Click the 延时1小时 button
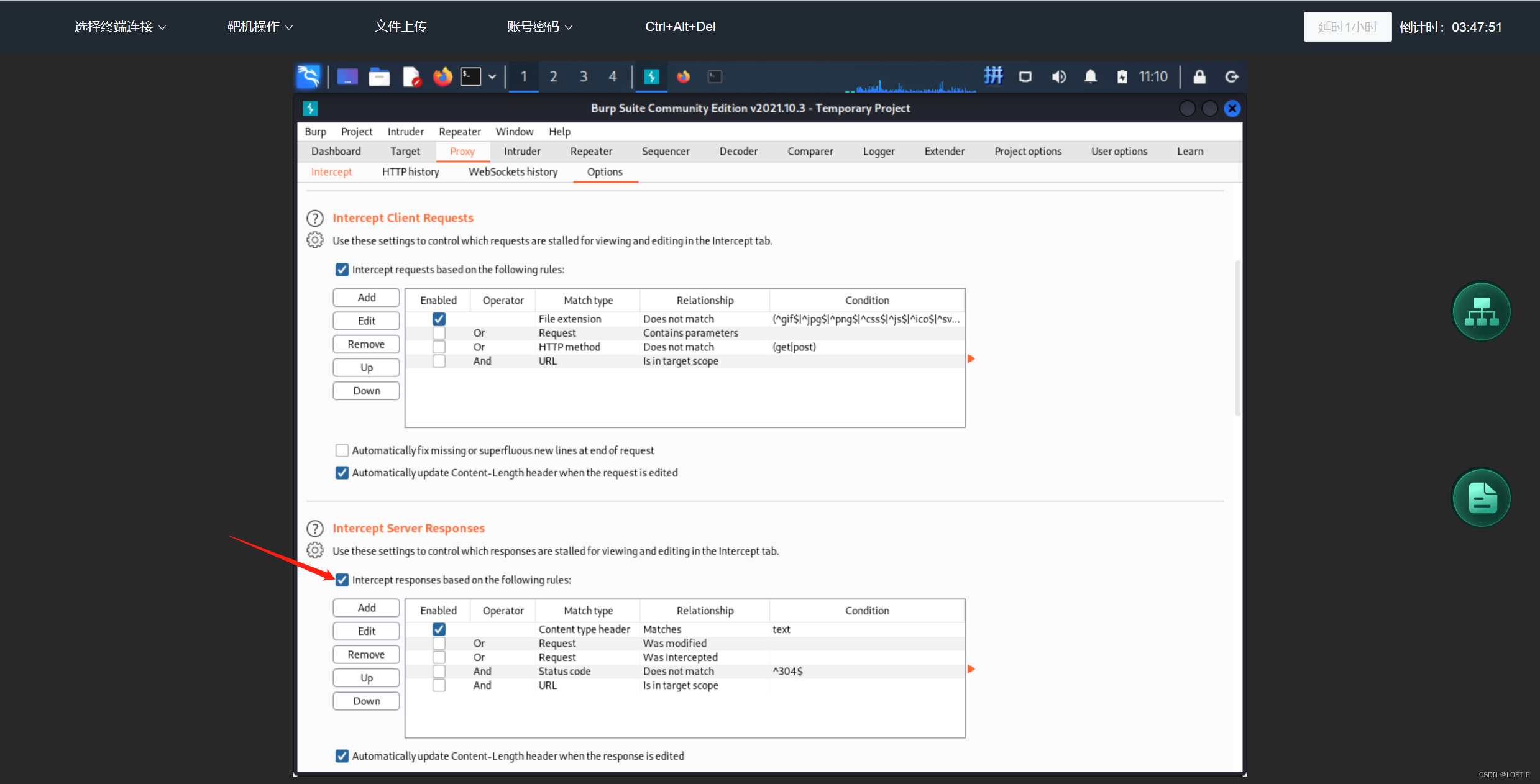 pos(1347,27)
